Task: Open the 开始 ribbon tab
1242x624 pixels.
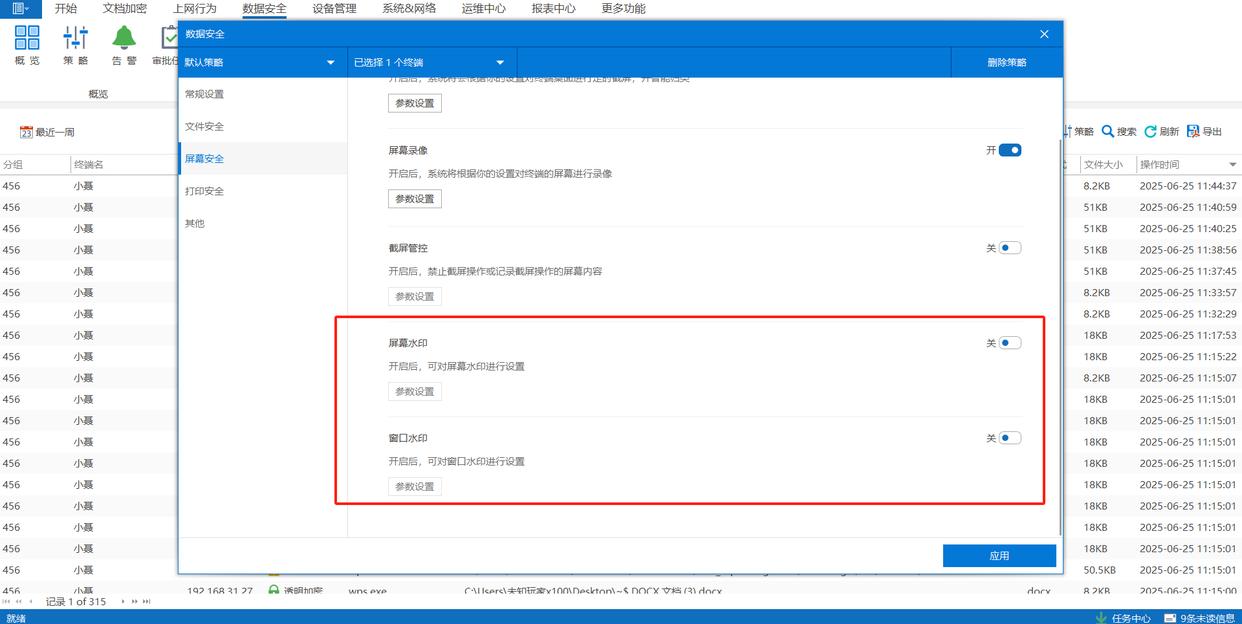Action: 66,8
